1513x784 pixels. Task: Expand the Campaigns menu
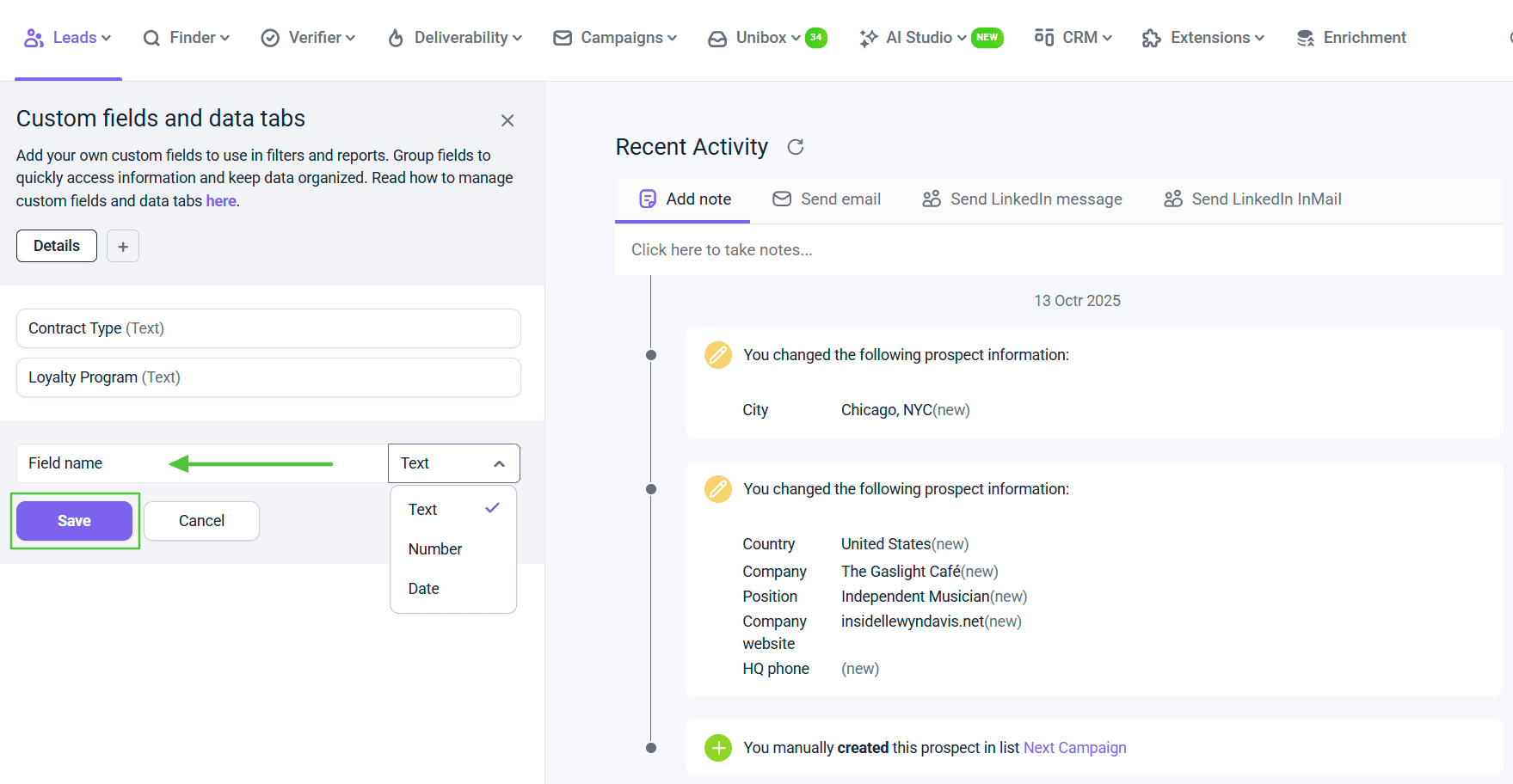point(615,38)
